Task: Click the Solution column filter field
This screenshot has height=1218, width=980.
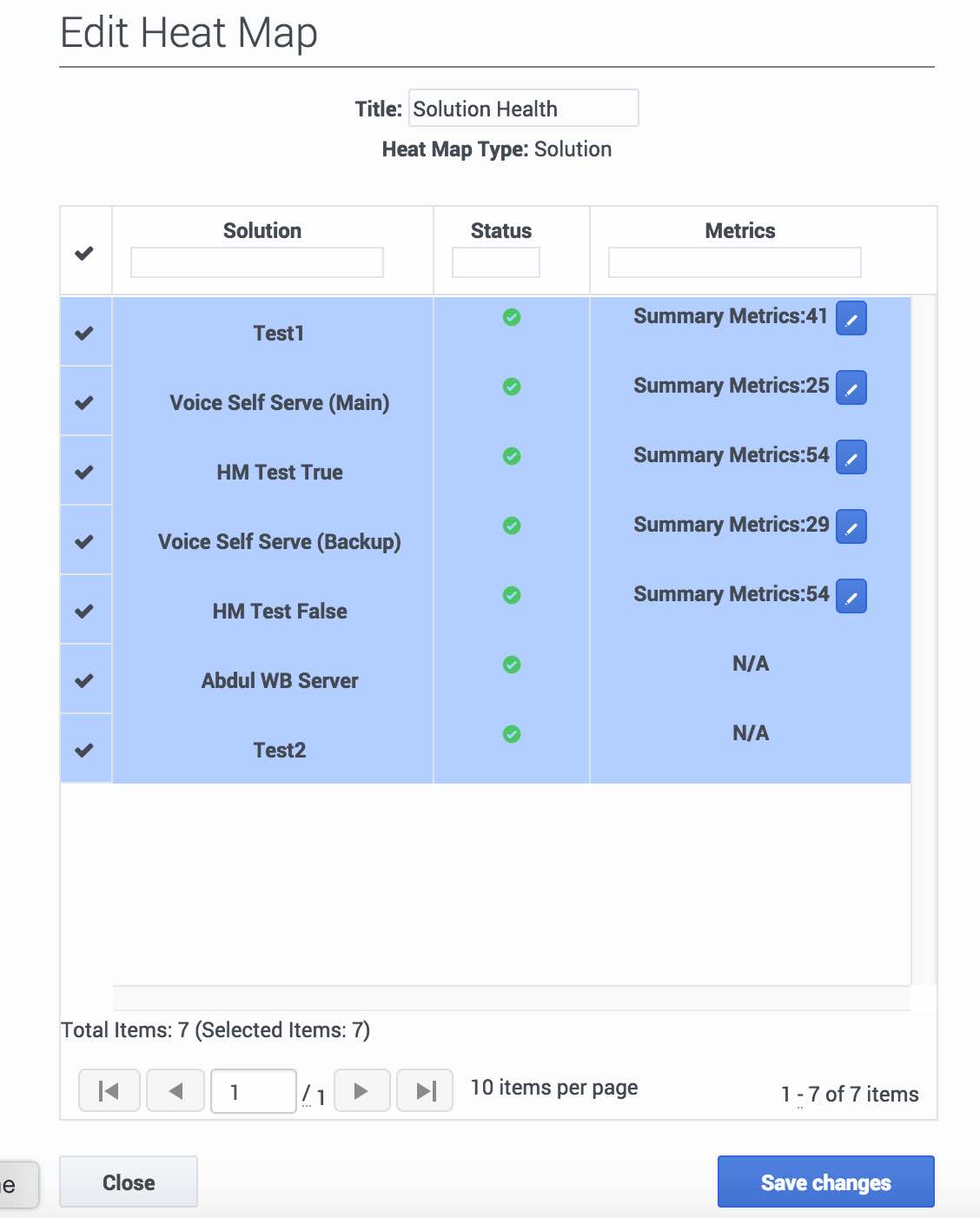Action: pos(257,262)
